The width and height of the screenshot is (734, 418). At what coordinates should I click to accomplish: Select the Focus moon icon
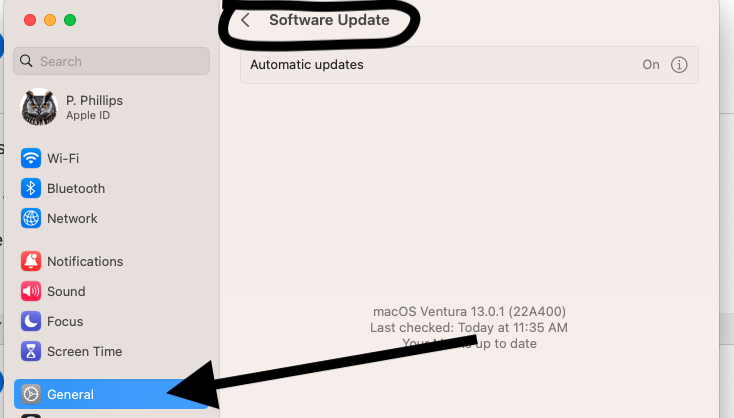tap(31, 321)
